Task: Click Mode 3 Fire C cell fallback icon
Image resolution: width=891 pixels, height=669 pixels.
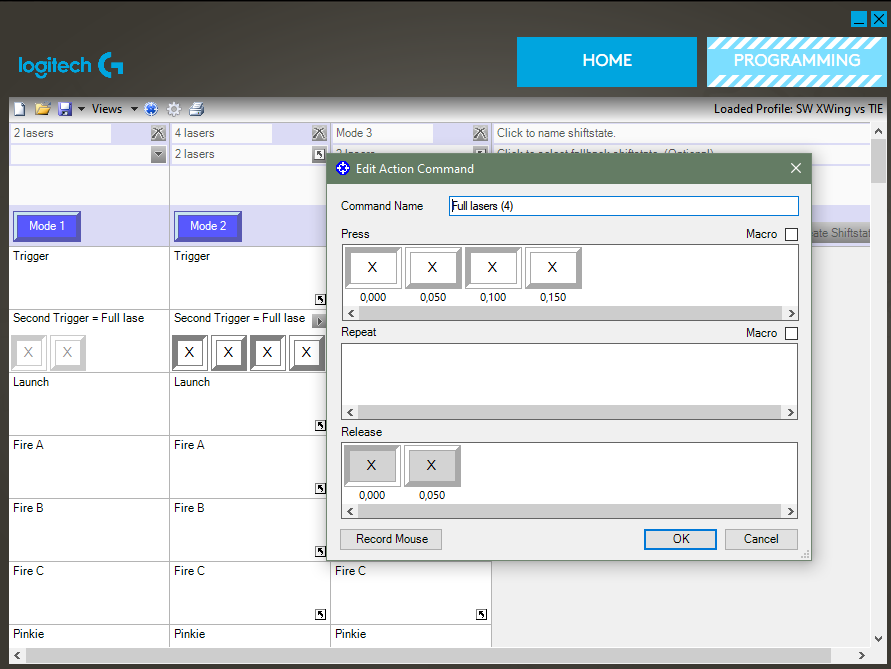Action: point(481,614)
